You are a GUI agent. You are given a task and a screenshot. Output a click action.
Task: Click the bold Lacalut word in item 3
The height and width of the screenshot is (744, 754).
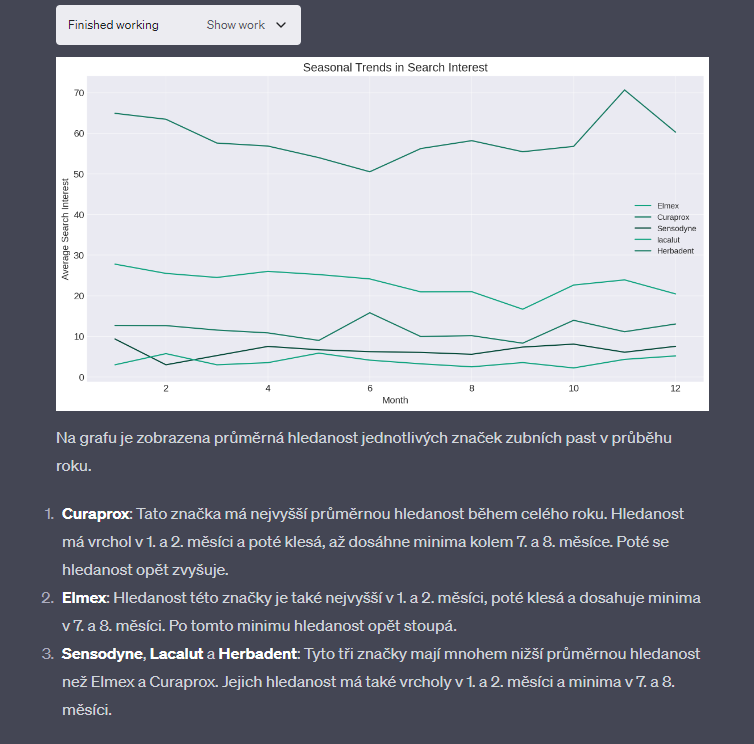click(176, 654)
